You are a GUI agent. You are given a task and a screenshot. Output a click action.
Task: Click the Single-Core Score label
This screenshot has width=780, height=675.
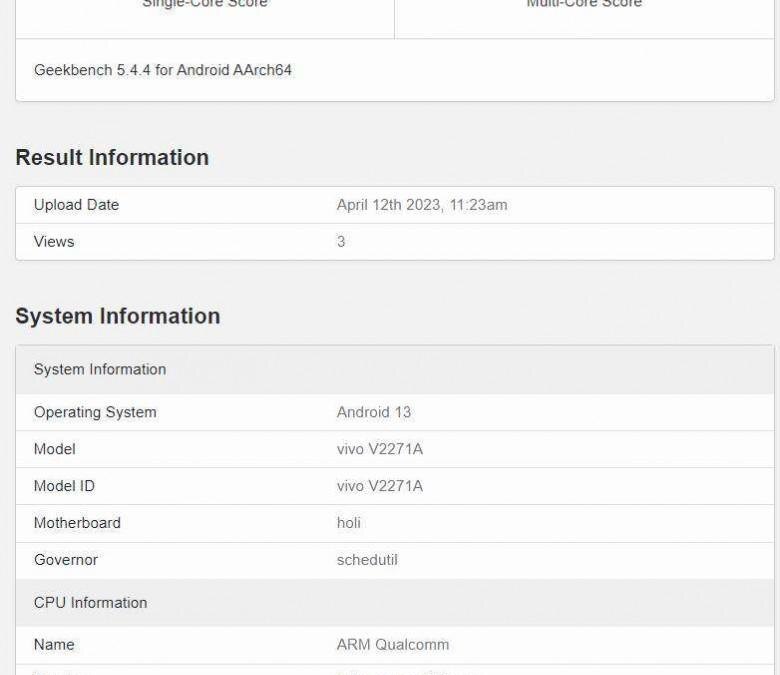pyautogui.click(x=205, y=4)
